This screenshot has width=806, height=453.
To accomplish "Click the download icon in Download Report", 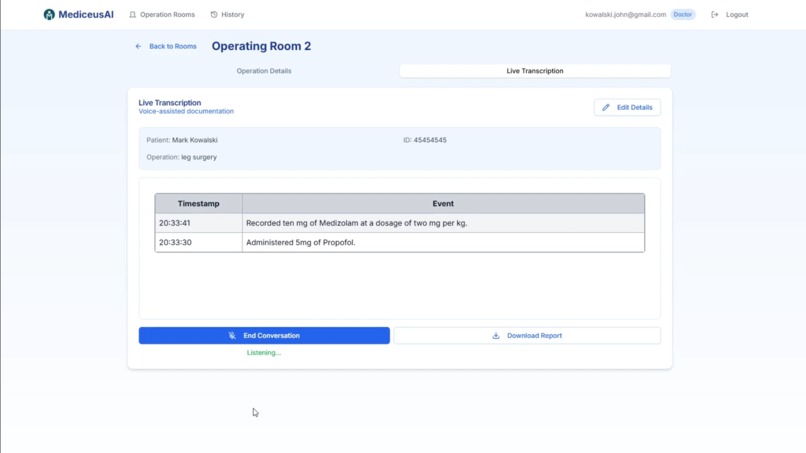I will (x=496, y=336).
